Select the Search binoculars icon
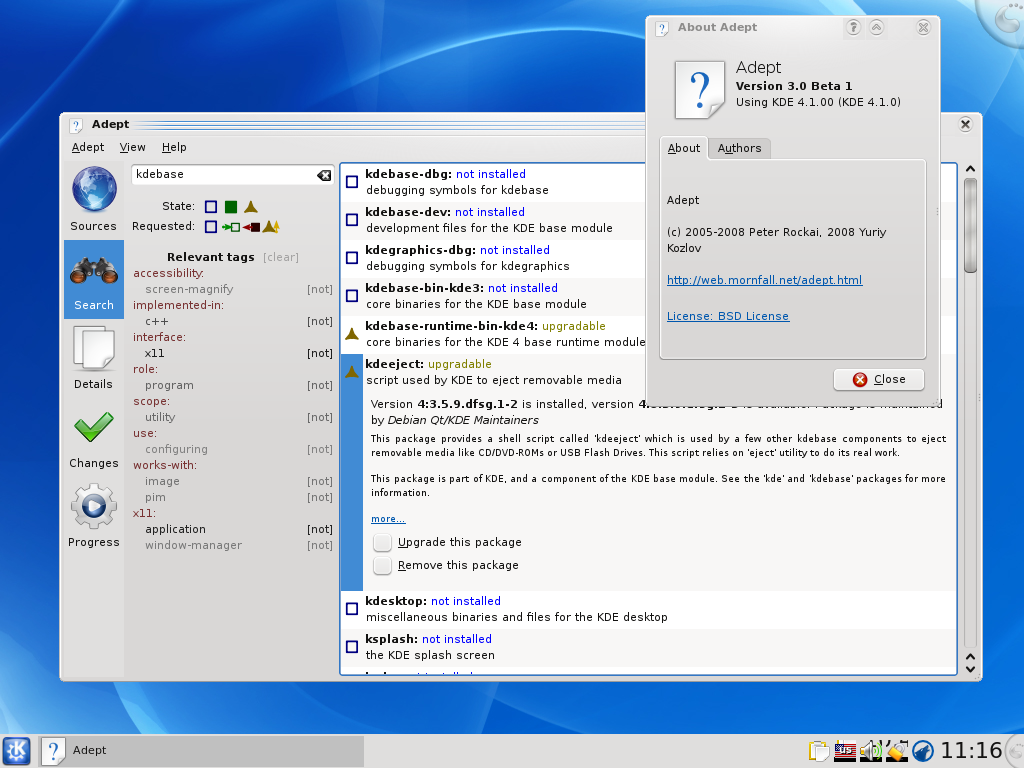The height and width of the screenshot is (768, 1024). point(94,270)
